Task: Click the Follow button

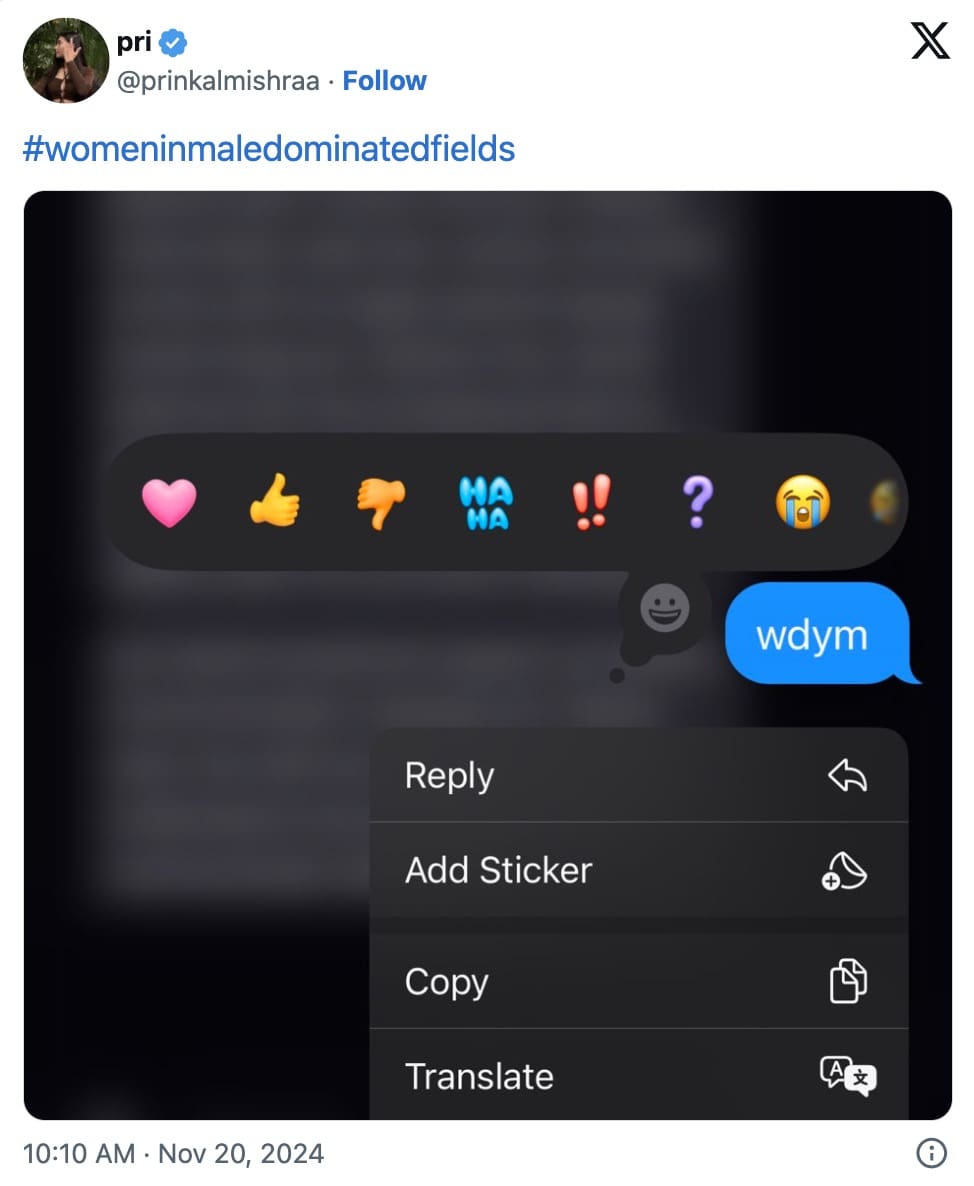Action: [385, 80]
